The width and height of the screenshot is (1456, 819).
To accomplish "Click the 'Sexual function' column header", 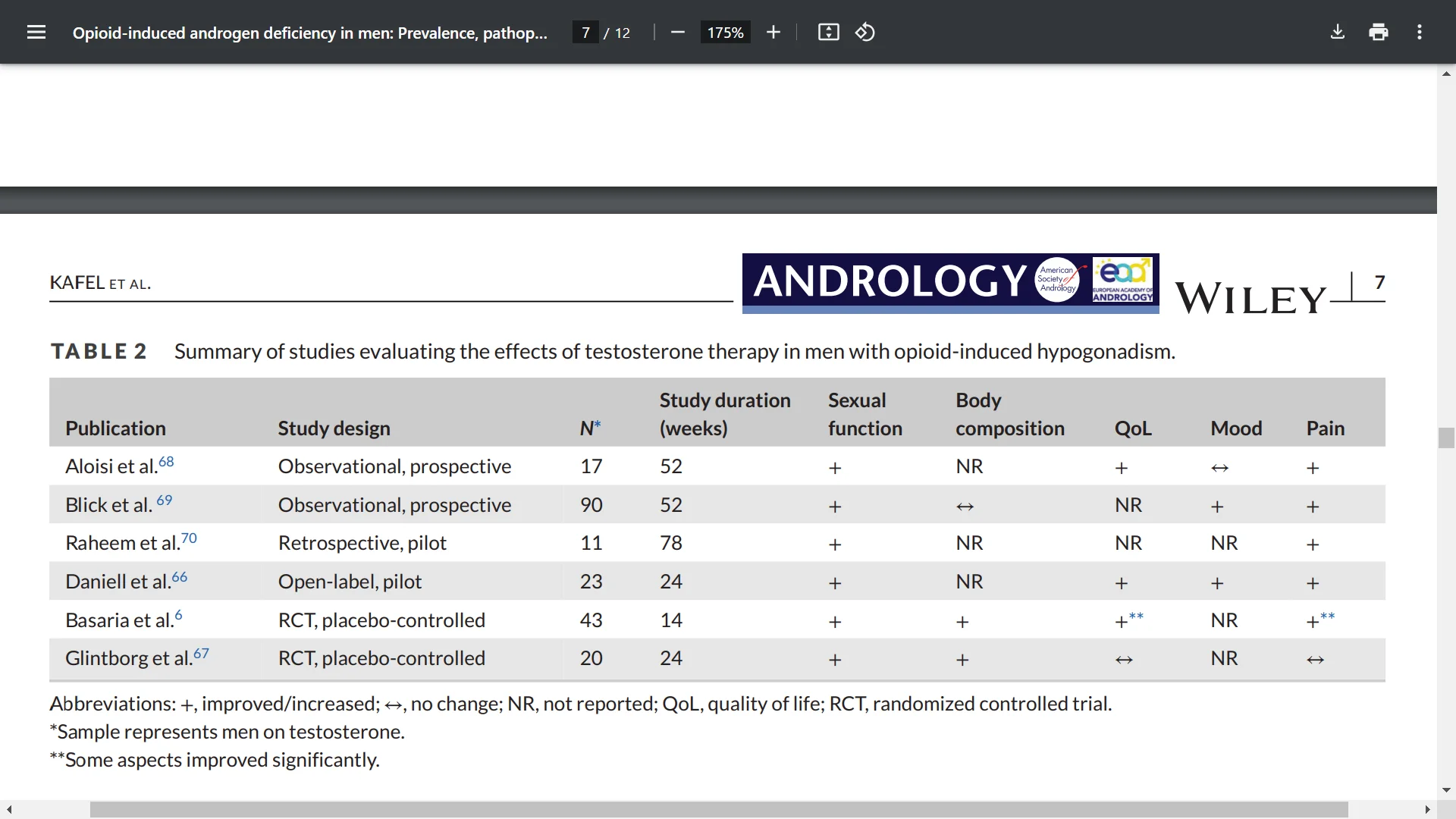I will click(x=865, y=414).
